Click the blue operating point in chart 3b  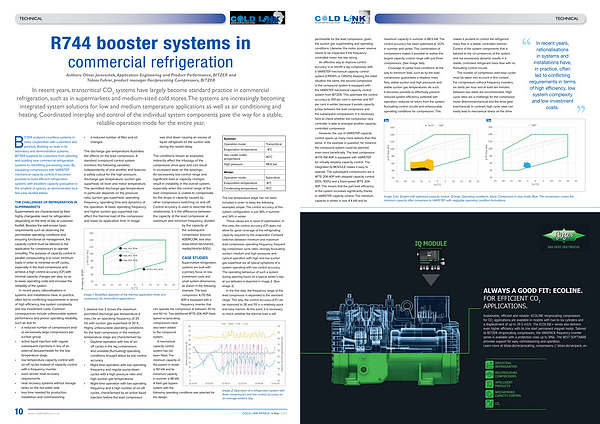tap(527, 165)
